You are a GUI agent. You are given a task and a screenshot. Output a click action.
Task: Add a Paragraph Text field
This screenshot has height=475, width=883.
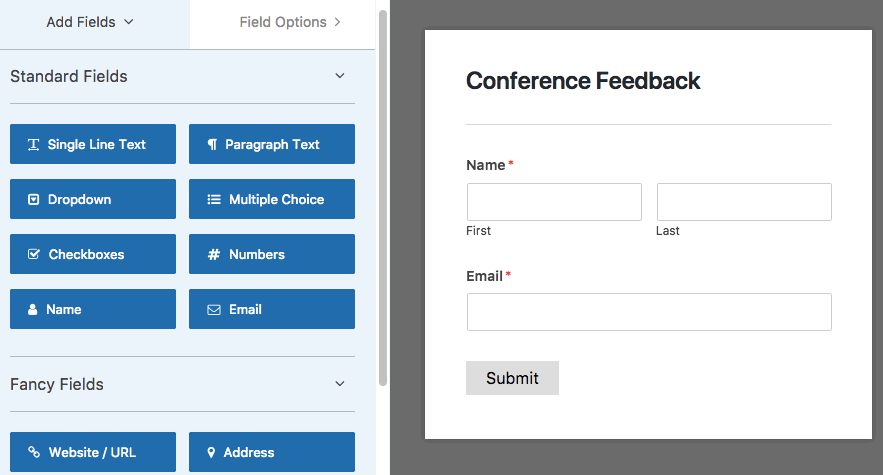click(x=272, y=144)
